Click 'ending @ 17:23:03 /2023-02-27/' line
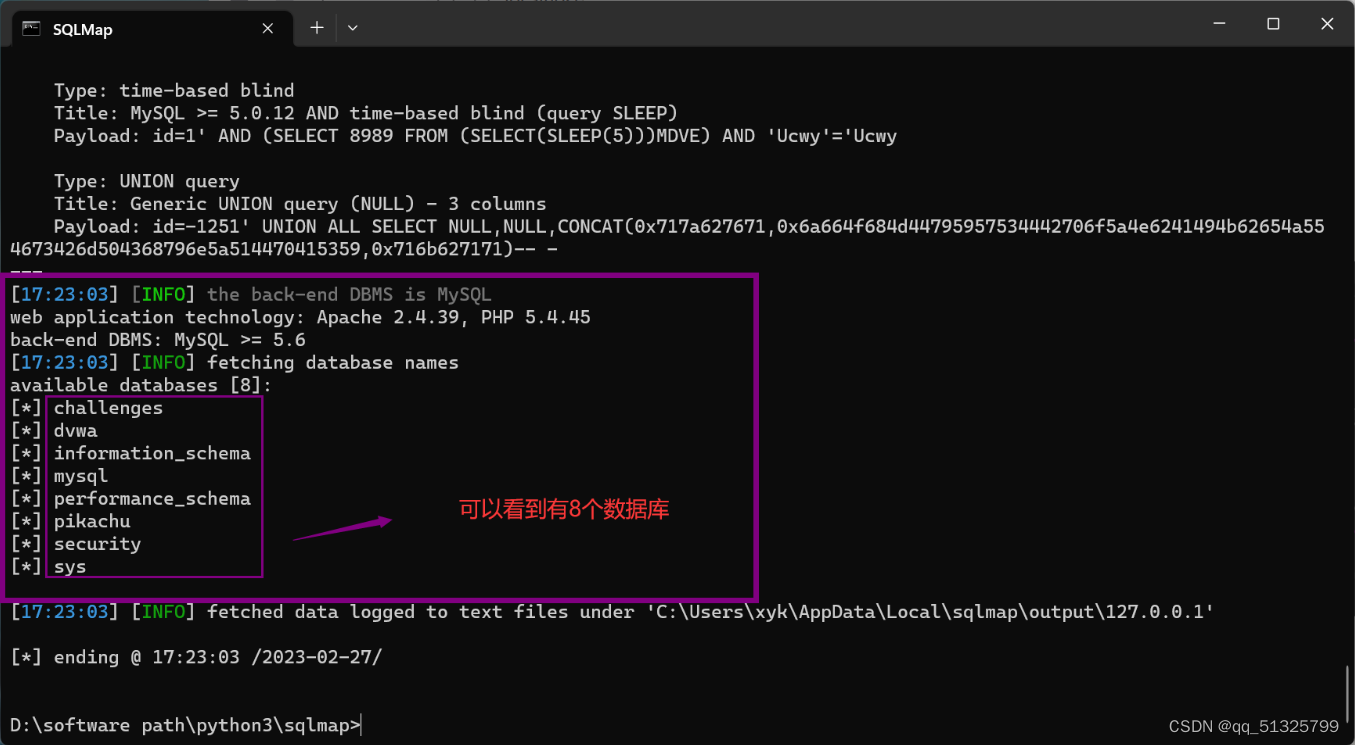The height and width of the screenshot is (745, 1355). click(196, 657)
